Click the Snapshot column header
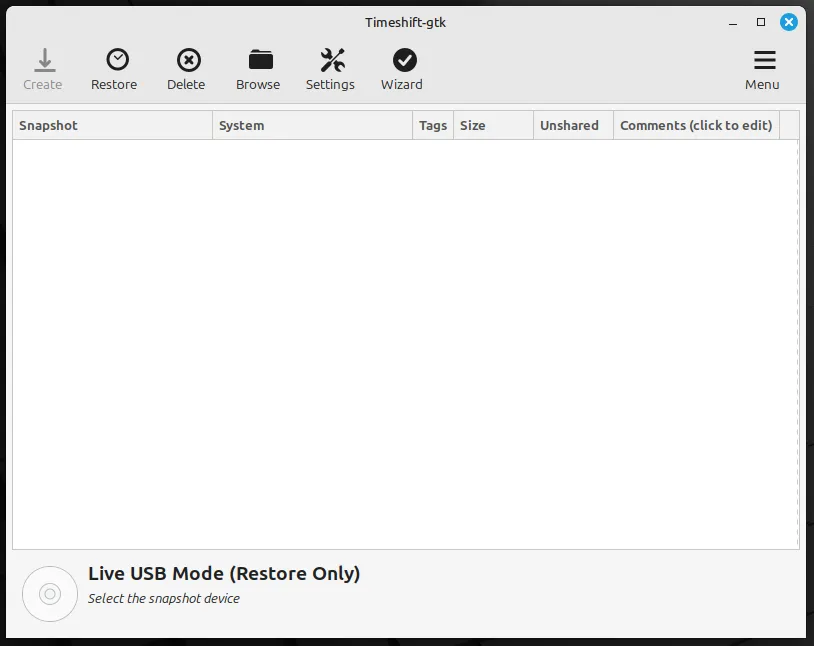Image resolution: width=814 pixels, height=646 pixels. click(x=48, y=125)
